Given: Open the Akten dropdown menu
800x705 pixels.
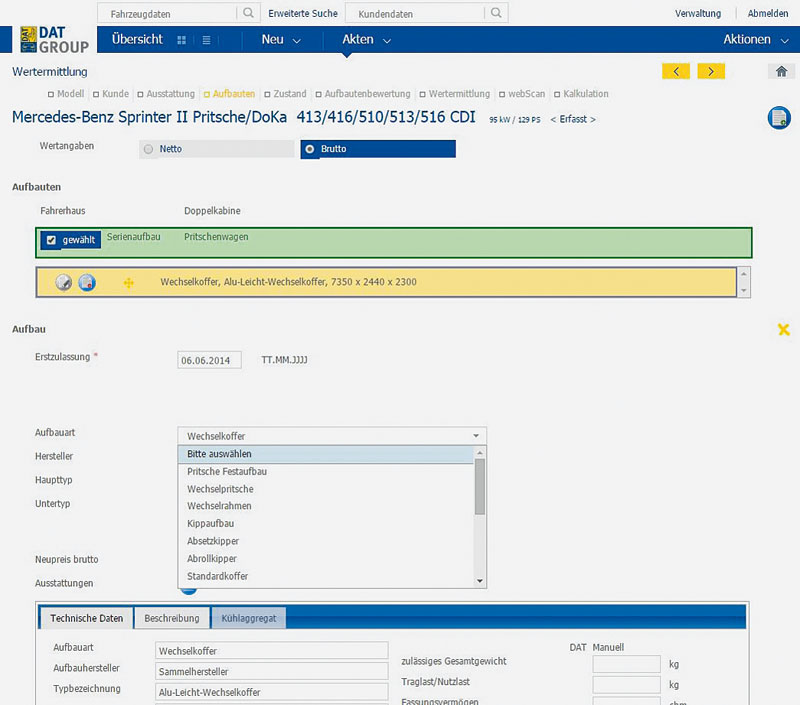Looking at the screenshot, I should tap(366, 40).
